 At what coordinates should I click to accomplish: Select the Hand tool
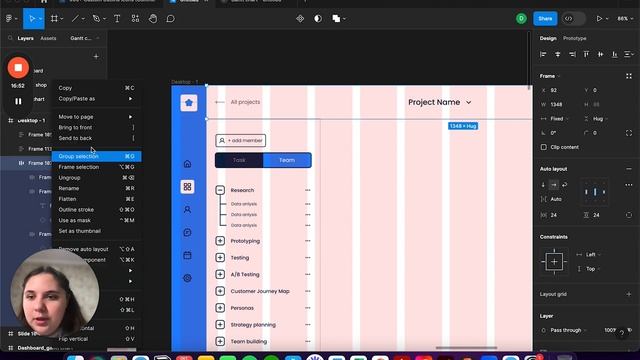[153, 19]
